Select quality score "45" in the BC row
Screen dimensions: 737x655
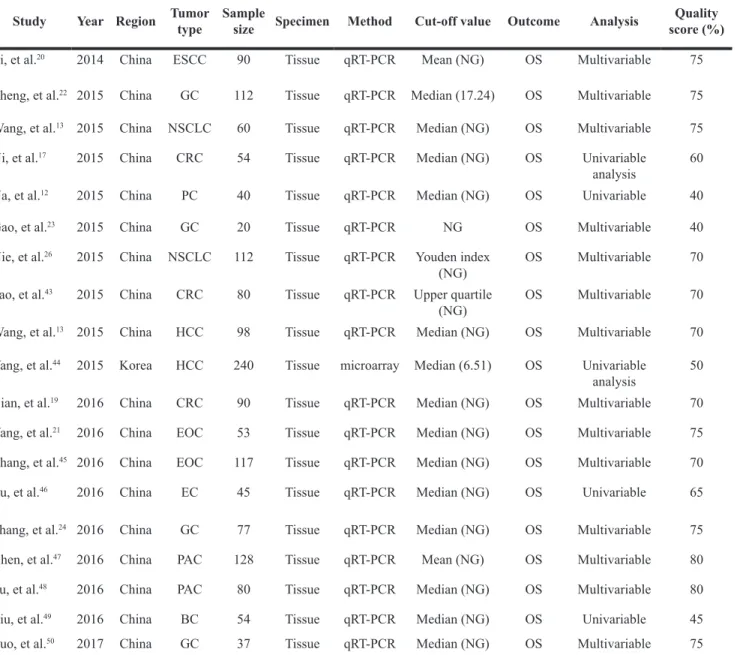click(x=696, y=619)
